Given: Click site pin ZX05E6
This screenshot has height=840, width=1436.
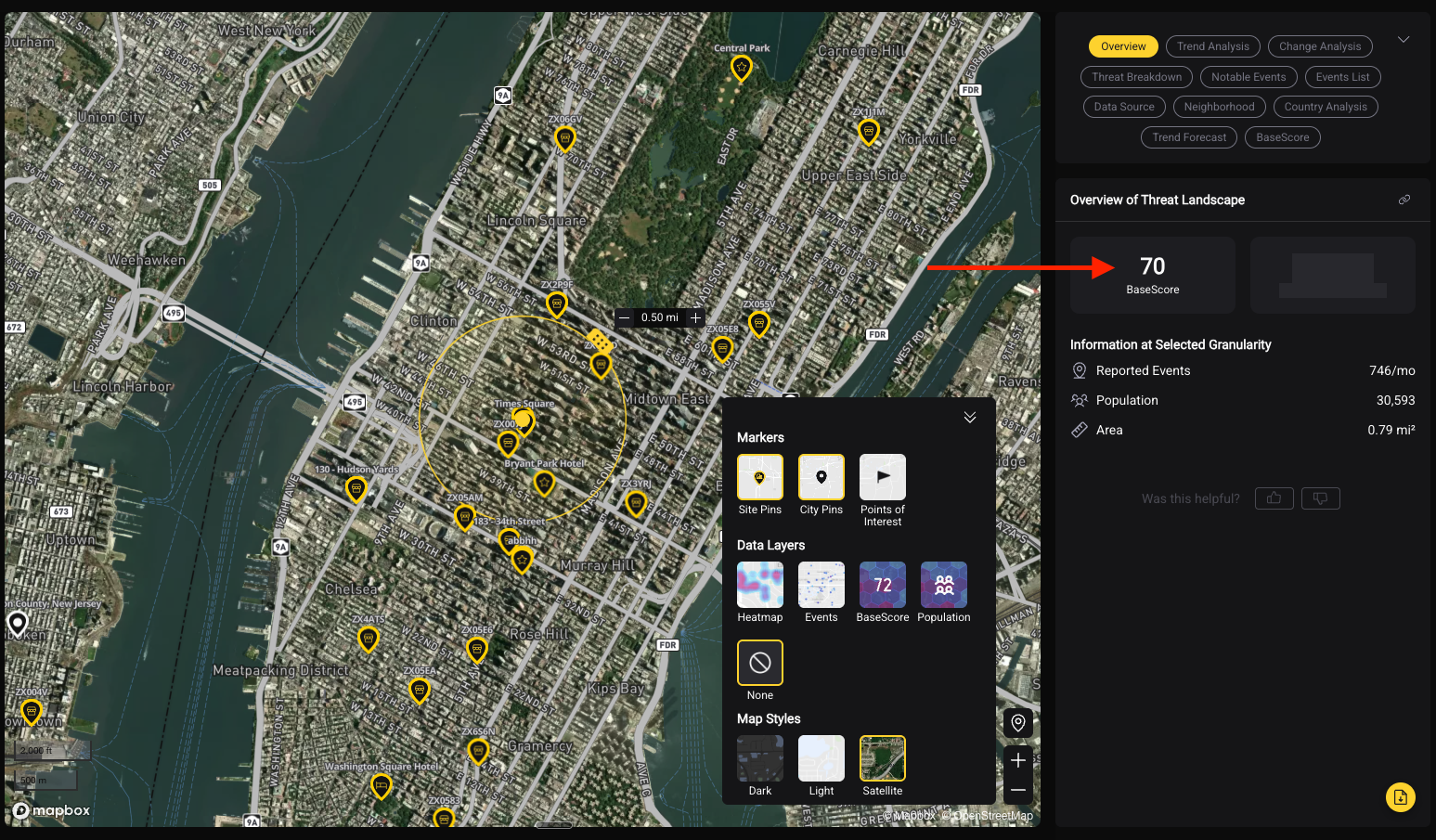Looking at the screenshot, I should (x=477, y=650).
